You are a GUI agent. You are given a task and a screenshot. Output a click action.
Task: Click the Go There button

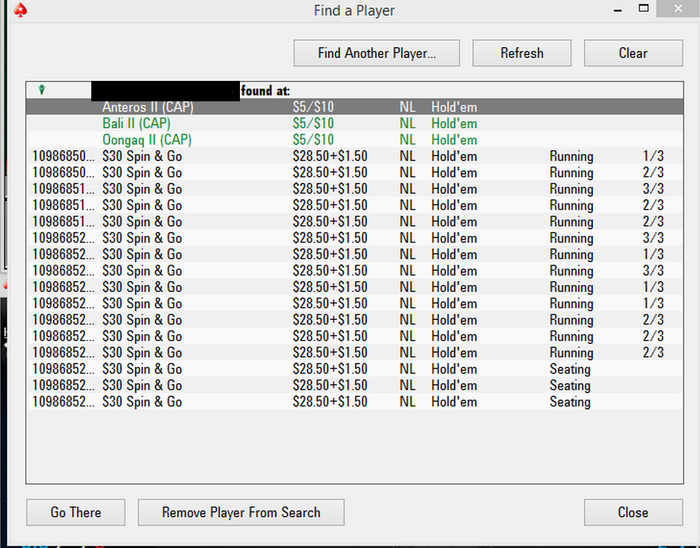(x=75, y=512)
